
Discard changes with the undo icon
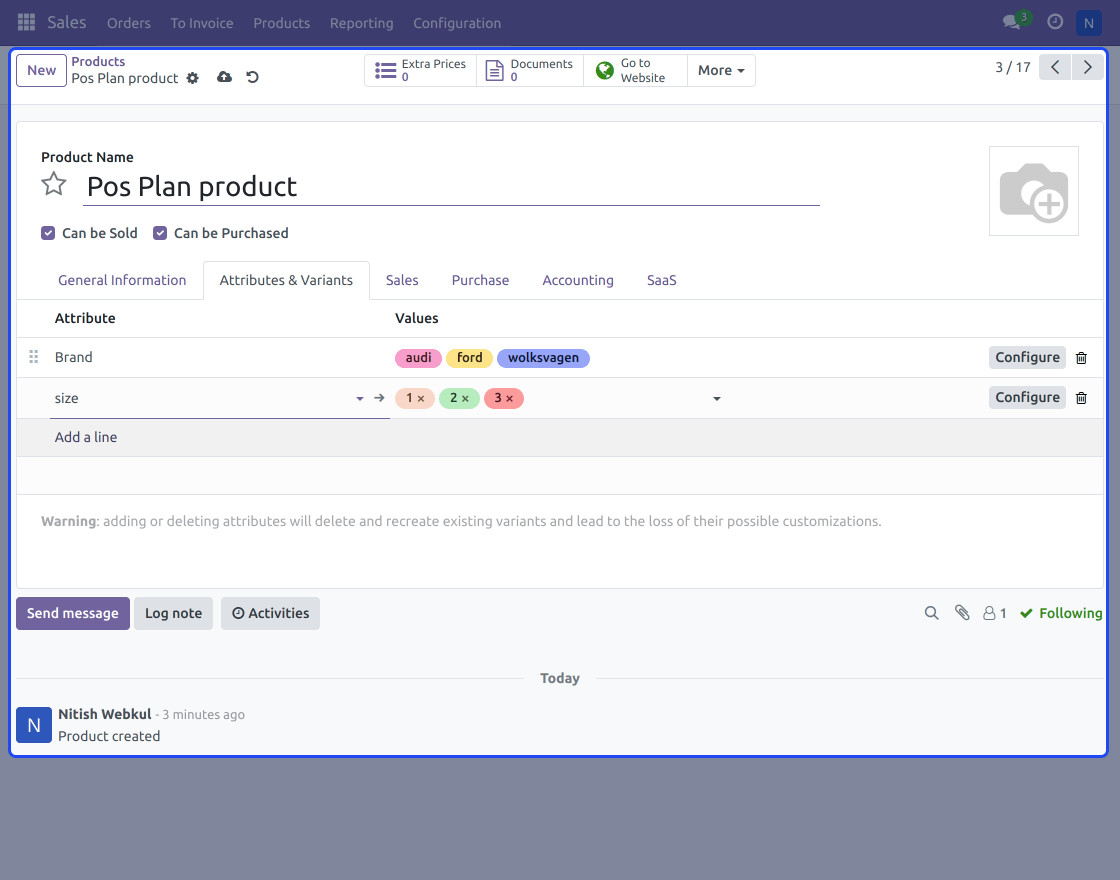pos(252,77)
